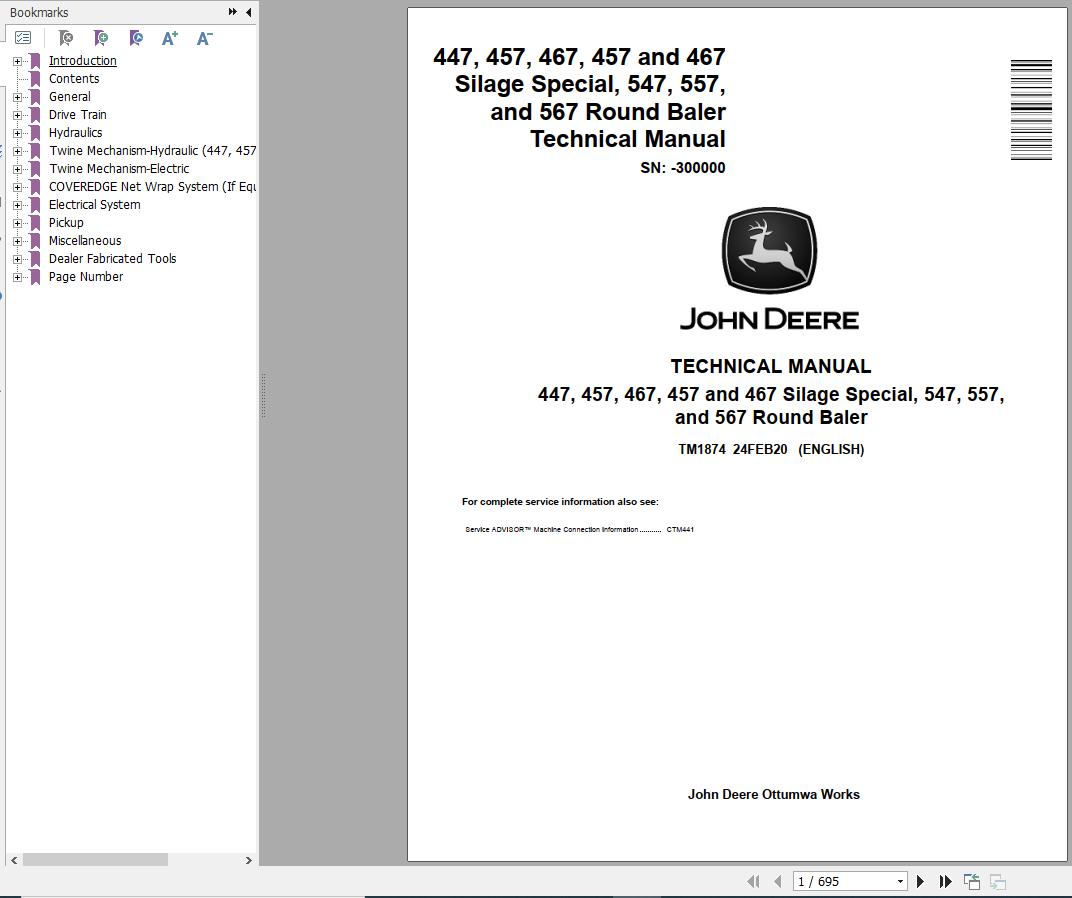
Task: Click the Hydraulics bookmark ribbon icon
Action: (x=36, y=133)
